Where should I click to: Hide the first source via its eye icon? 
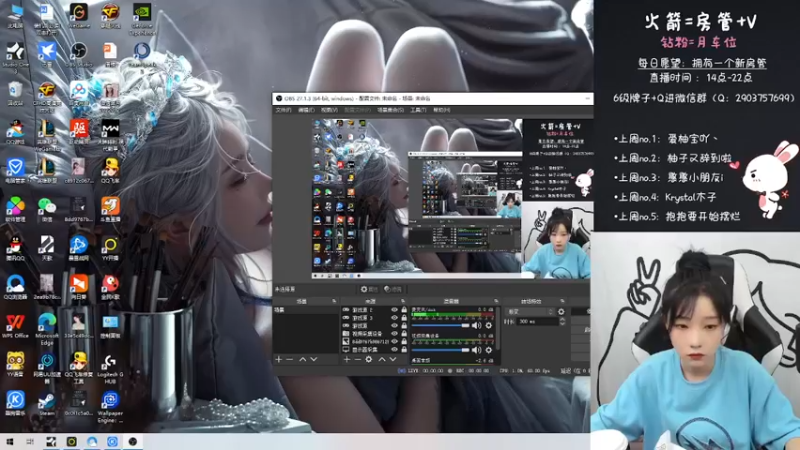coord(394,310)
